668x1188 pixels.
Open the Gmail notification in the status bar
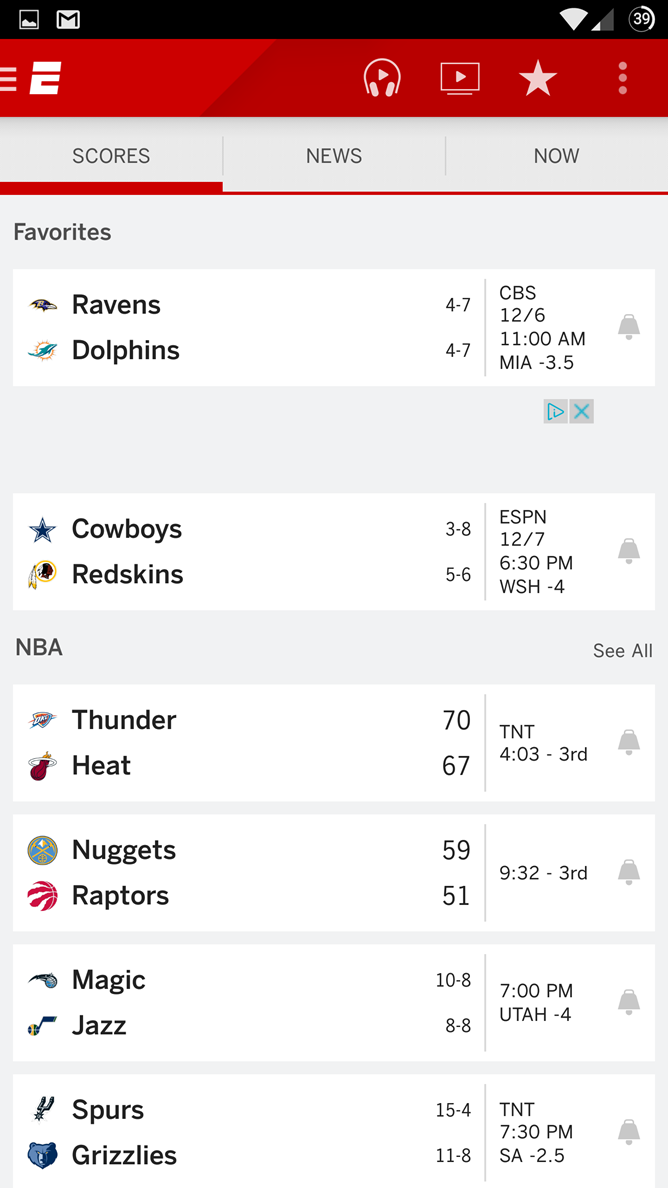coord(67,17)
